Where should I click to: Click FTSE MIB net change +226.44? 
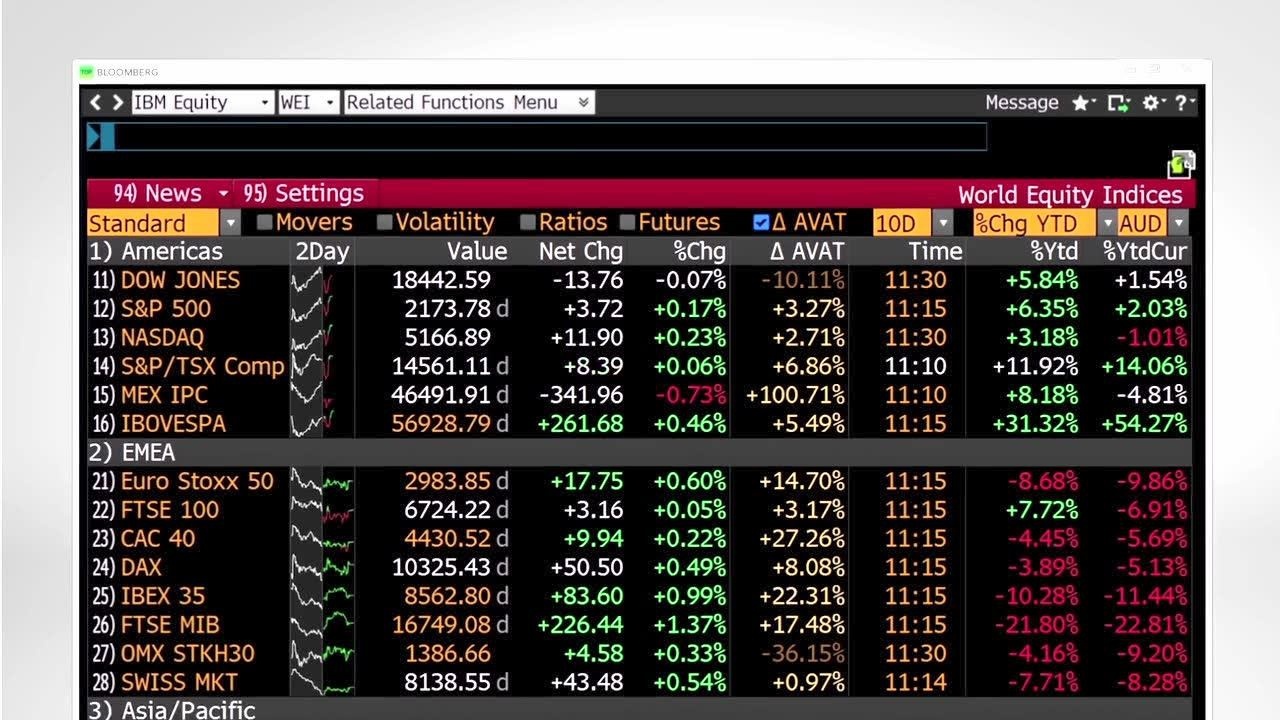click(580, 626)
